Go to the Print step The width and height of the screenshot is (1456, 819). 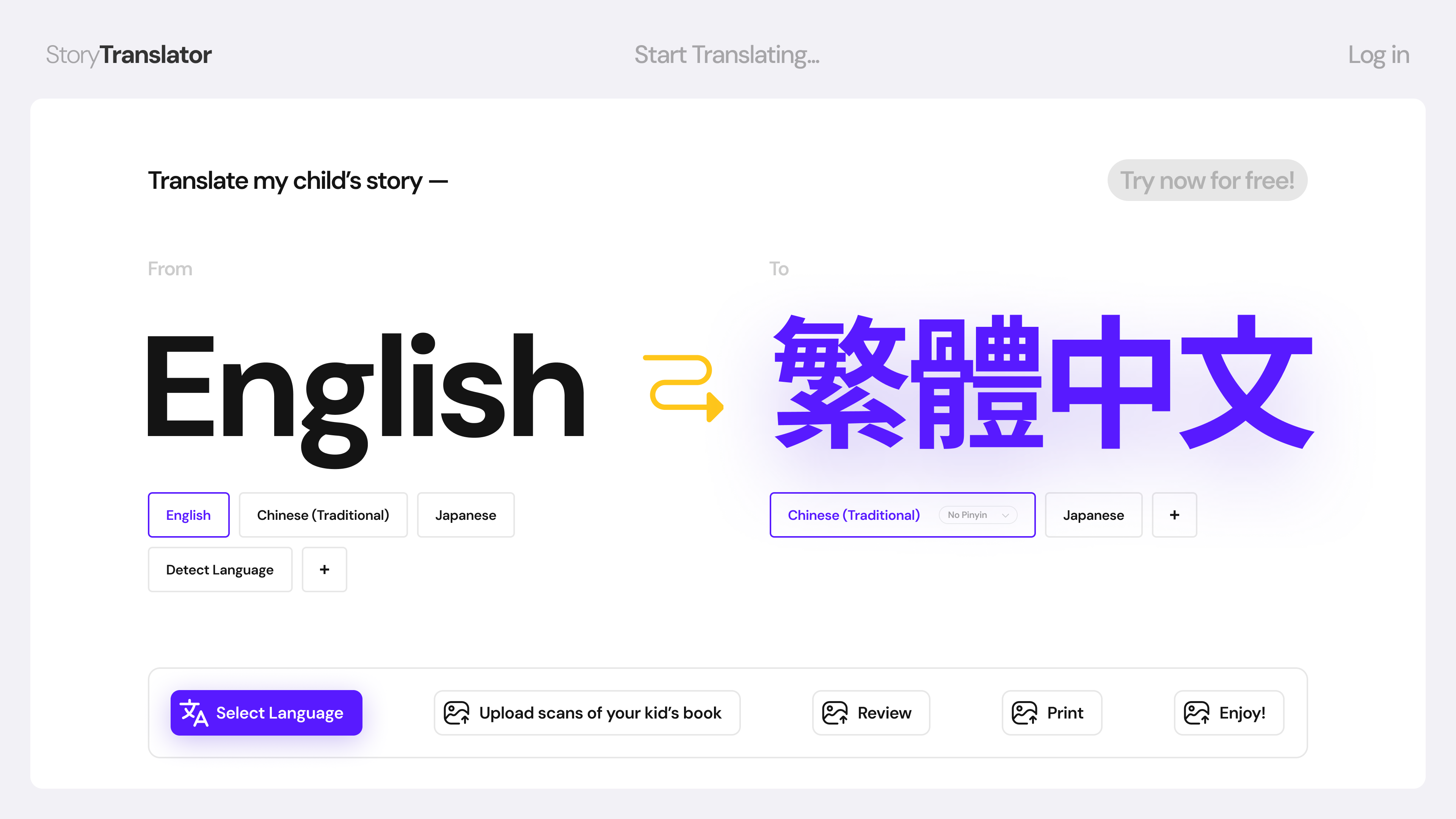pos(1052,713)
